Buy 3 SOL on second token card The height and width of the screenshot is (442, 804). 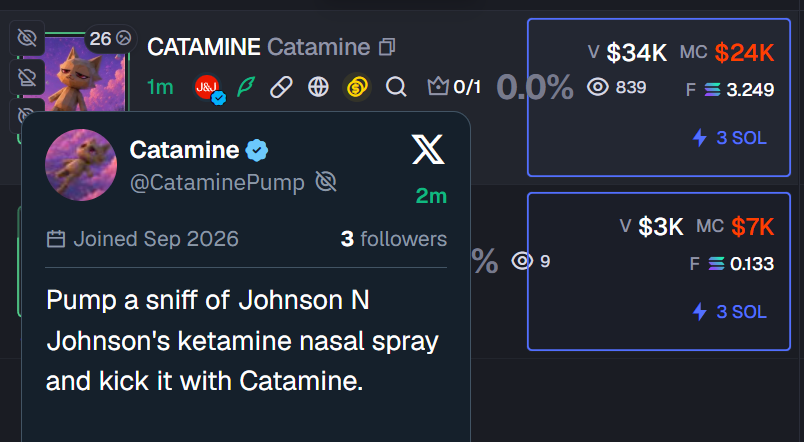730,312
